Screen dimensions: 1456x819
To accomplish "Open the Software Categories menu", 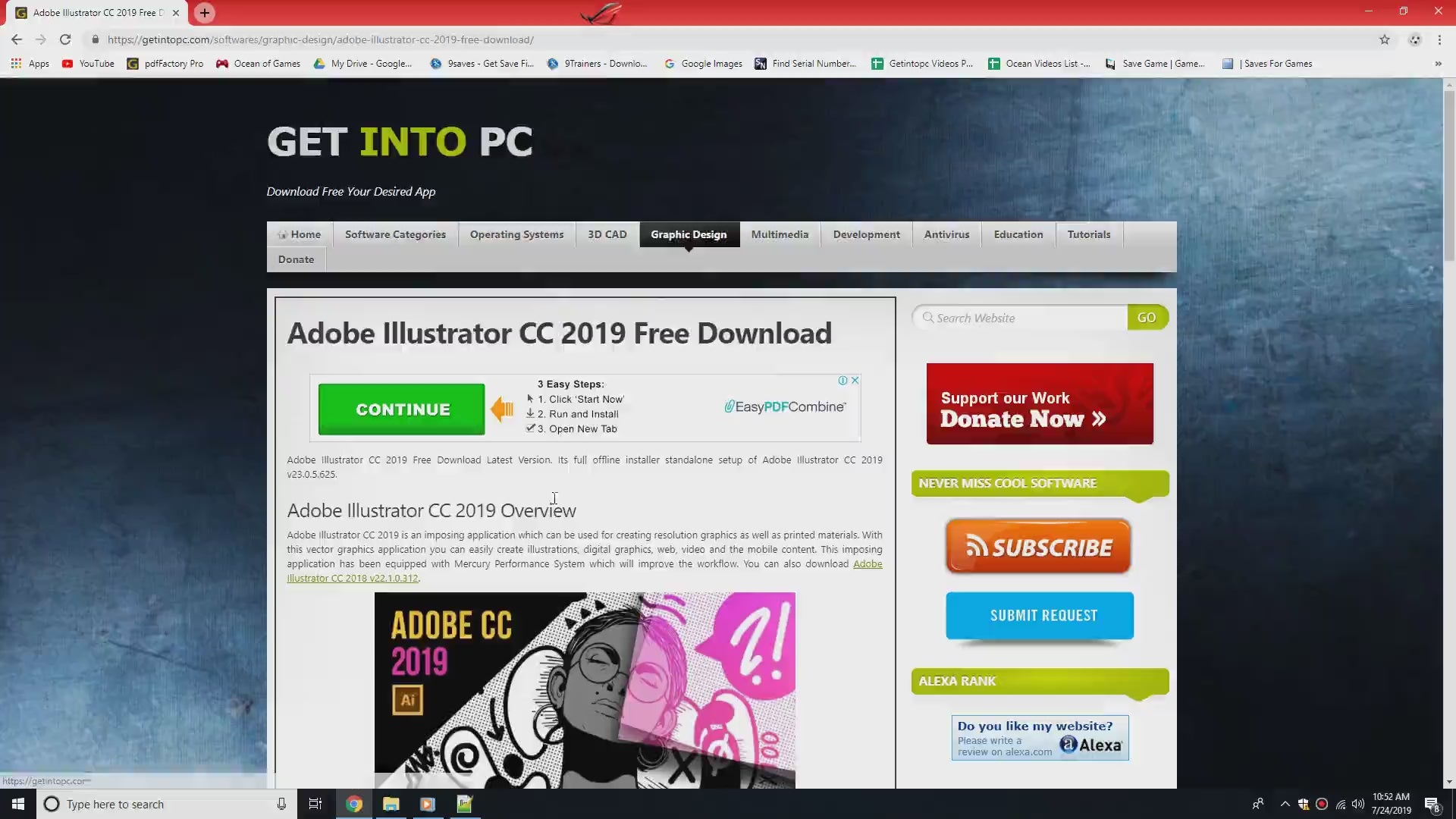I will coord(395,234).
